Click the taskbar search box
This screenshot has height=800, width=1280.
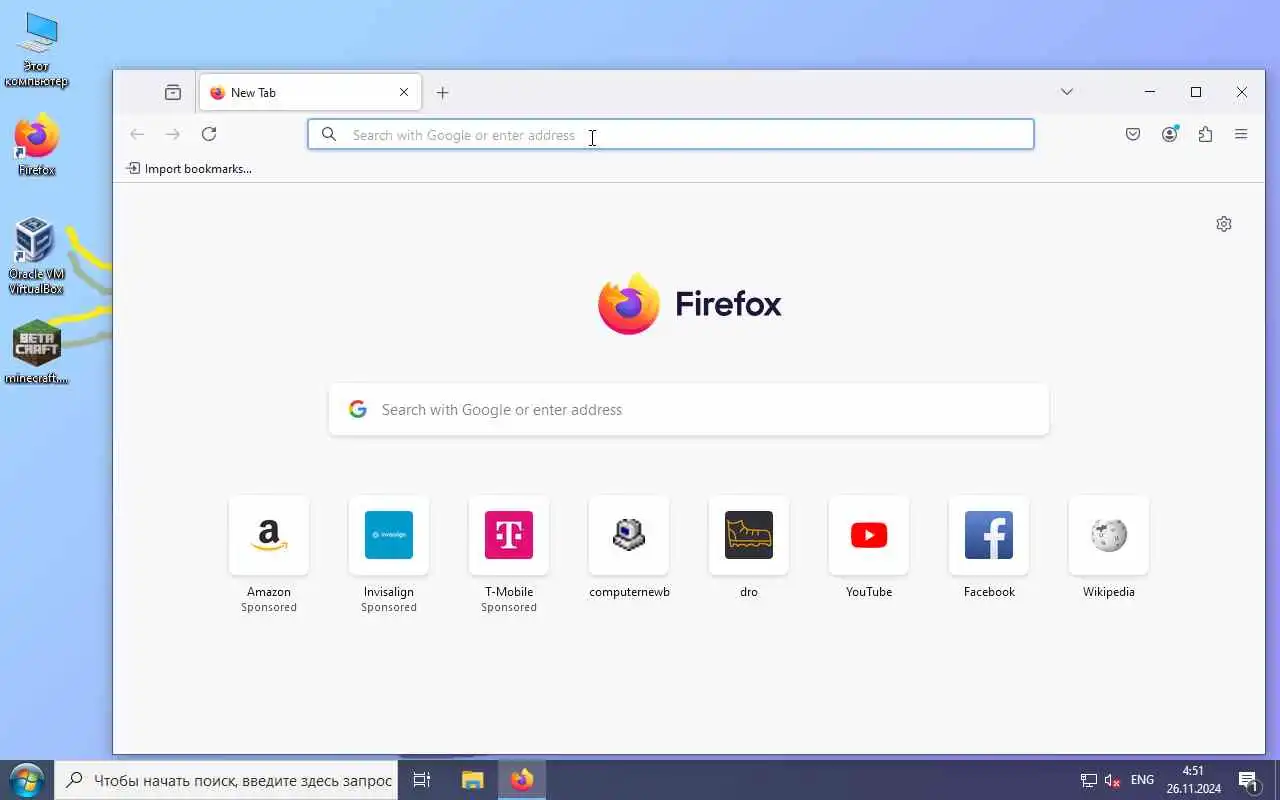pyautogui.click(x=226, y=780)
